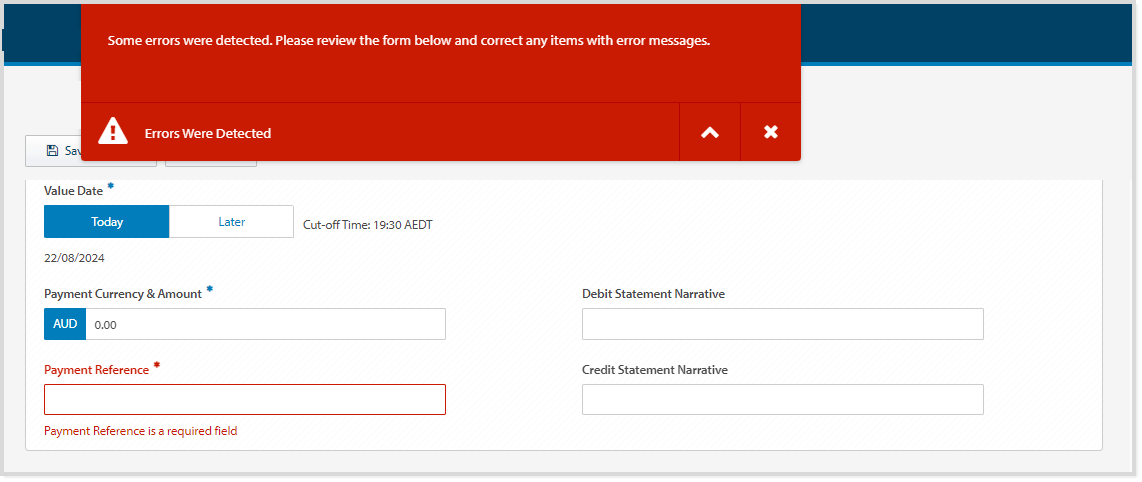The image size is (1142, 482).
Task: Click the 'Some errors were detected' message text
Action: coord(408,41)
